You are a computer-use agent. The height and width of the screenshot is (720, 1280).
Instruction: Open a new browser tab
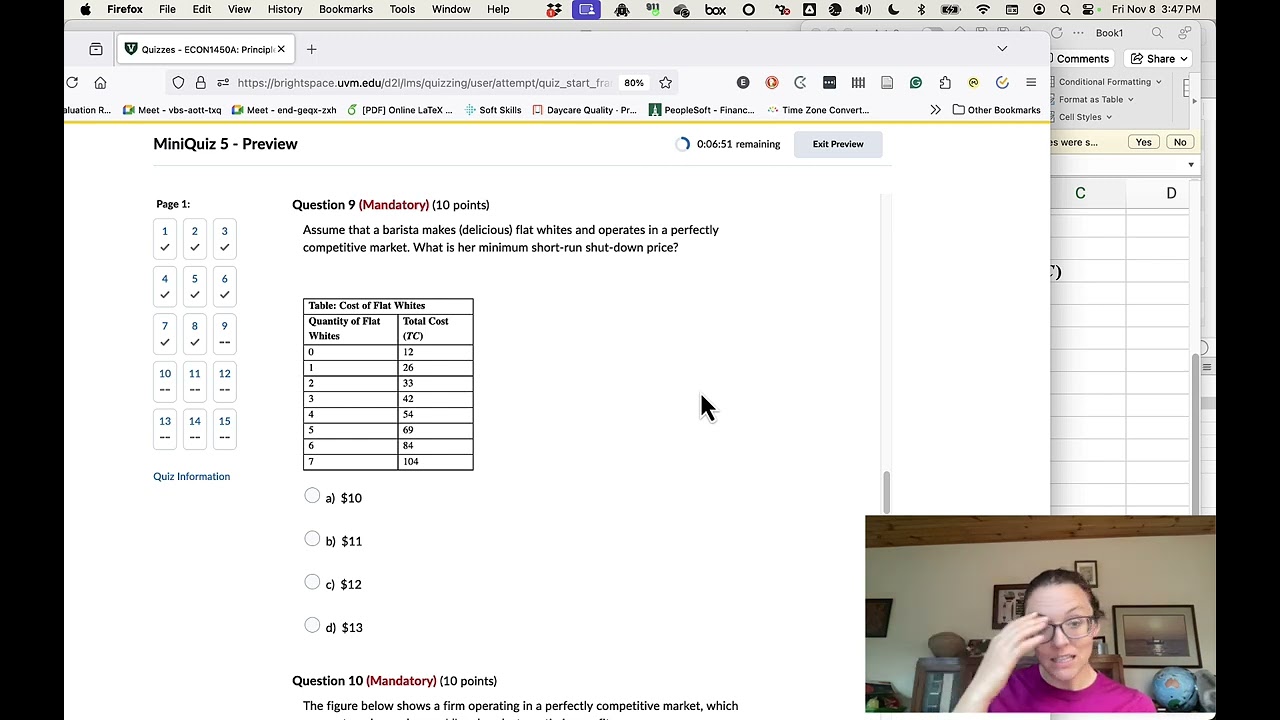pos(311,49)
